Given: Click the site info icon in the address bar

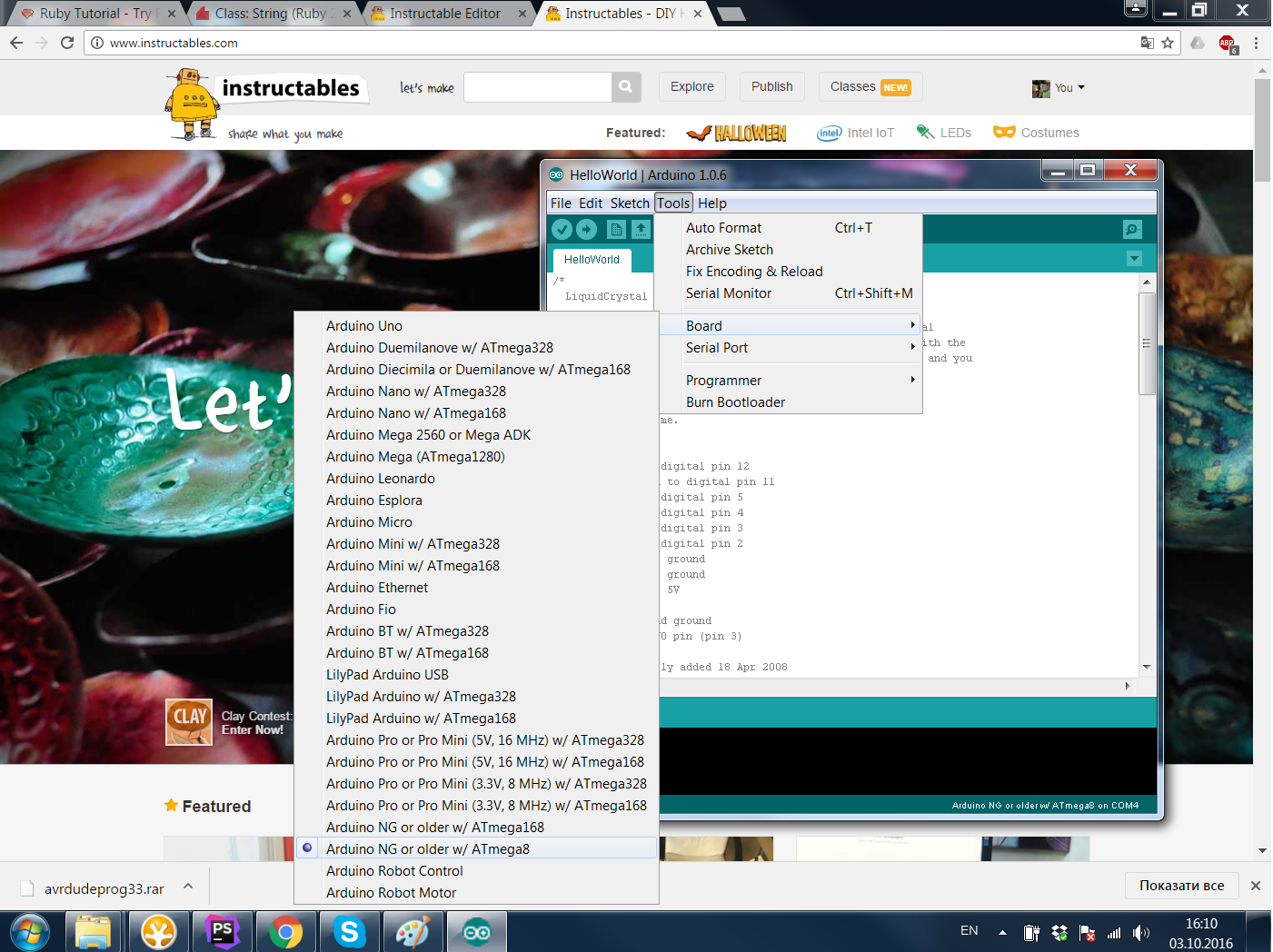Looking at the screenshot, I should [x=96, y=43].
